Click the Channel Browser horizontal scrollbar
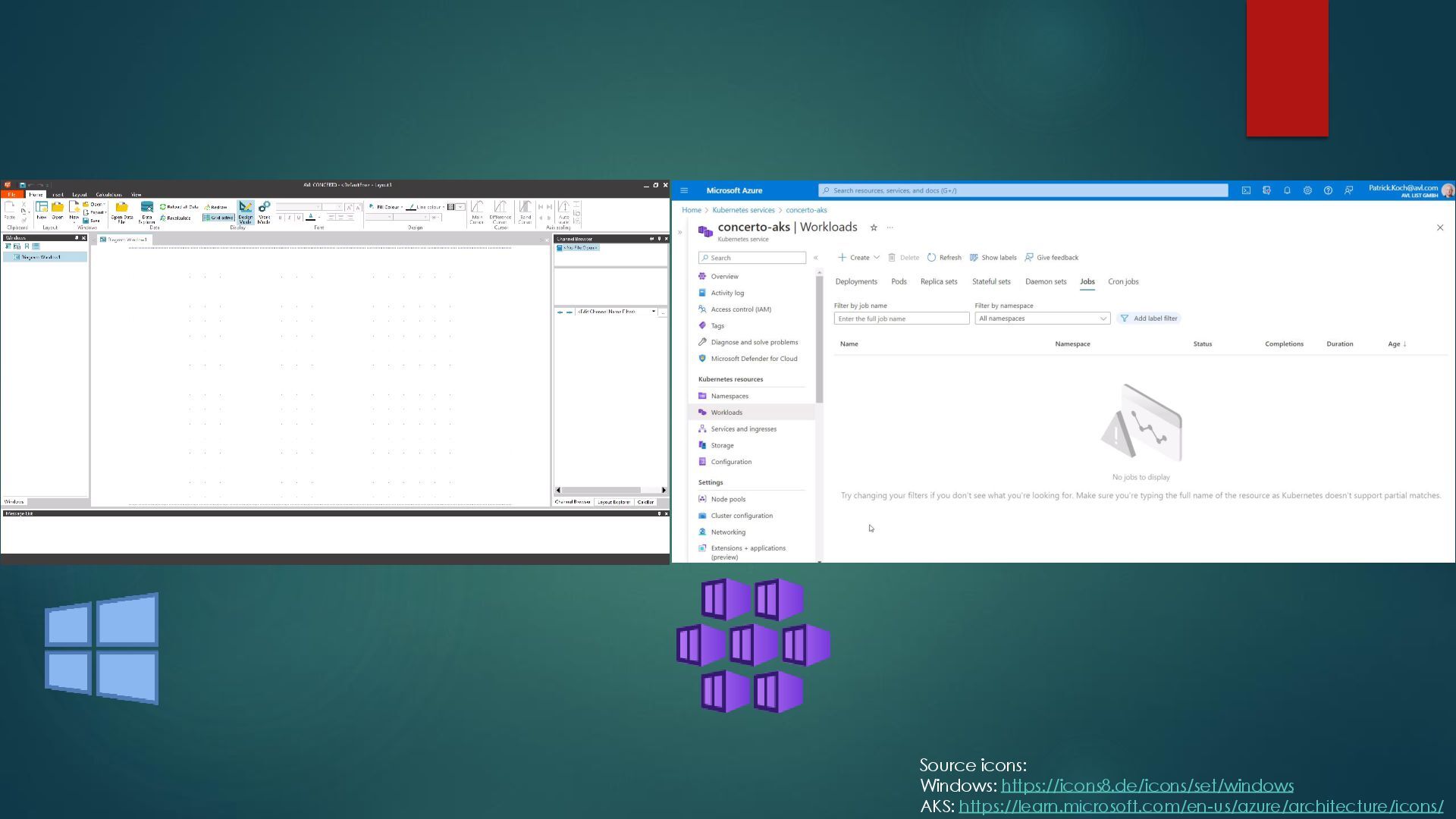The image size is (1456, 819). [610, 490]
